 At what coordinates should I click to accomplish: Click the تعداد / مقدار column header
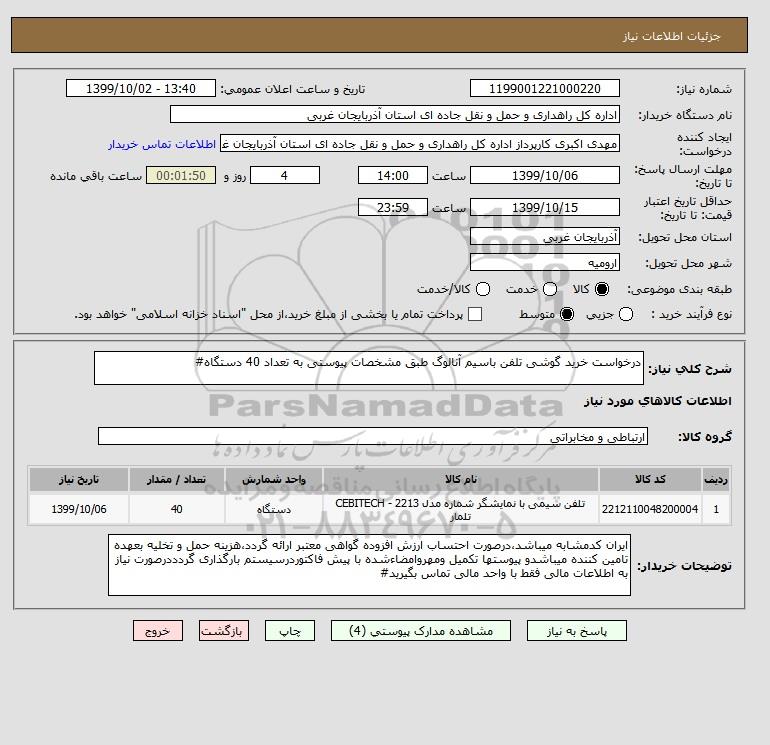177,479
